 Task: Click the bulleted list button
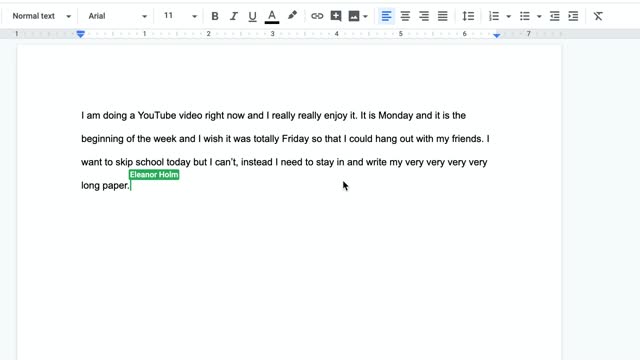coord(524,16)
